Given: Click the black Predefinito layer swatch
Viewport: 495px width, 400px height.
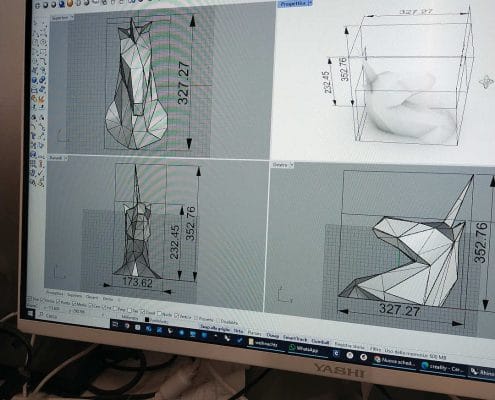Looking at the screenshot, I should point(147,319).
